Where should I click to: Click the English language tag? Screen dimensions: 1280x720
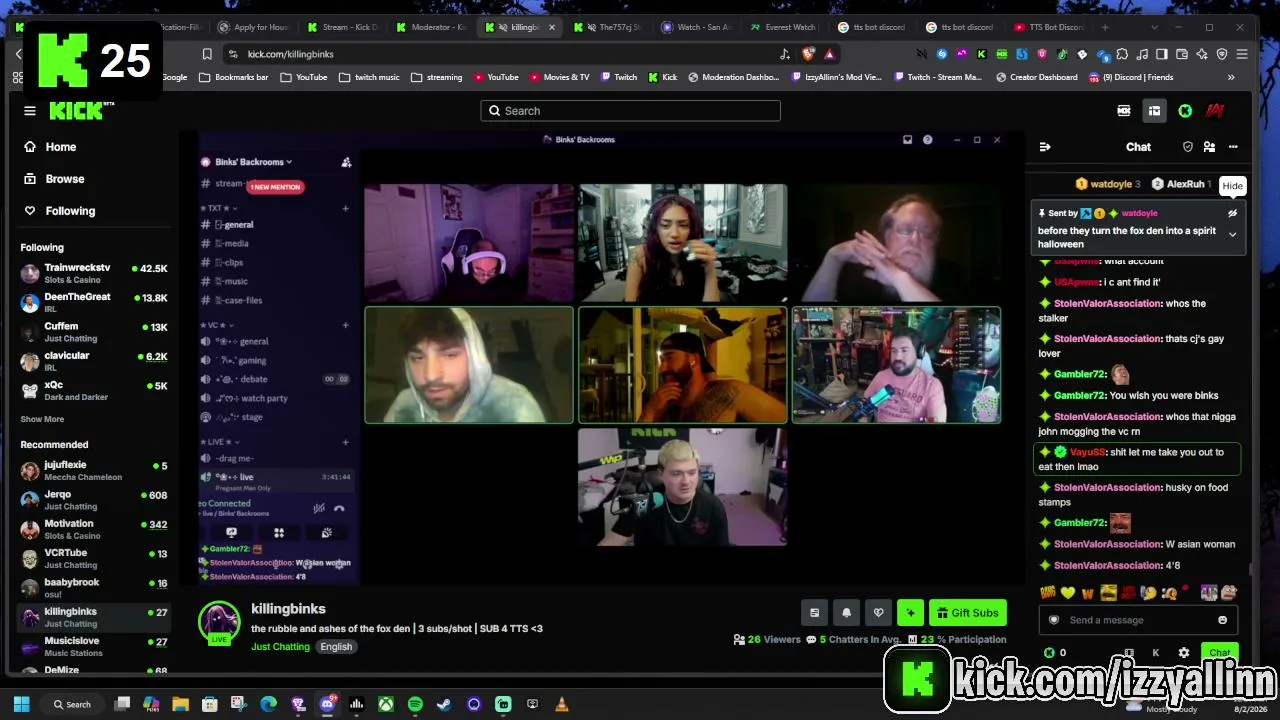click(x=336, y=647)
